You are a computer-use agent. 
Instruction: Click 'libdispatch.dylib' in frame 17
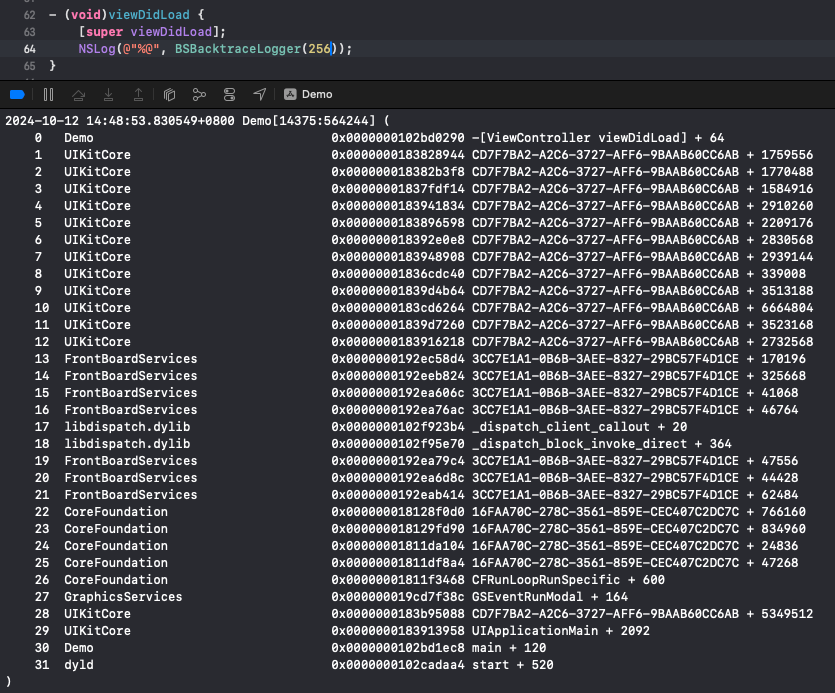(x=127, y=427)
